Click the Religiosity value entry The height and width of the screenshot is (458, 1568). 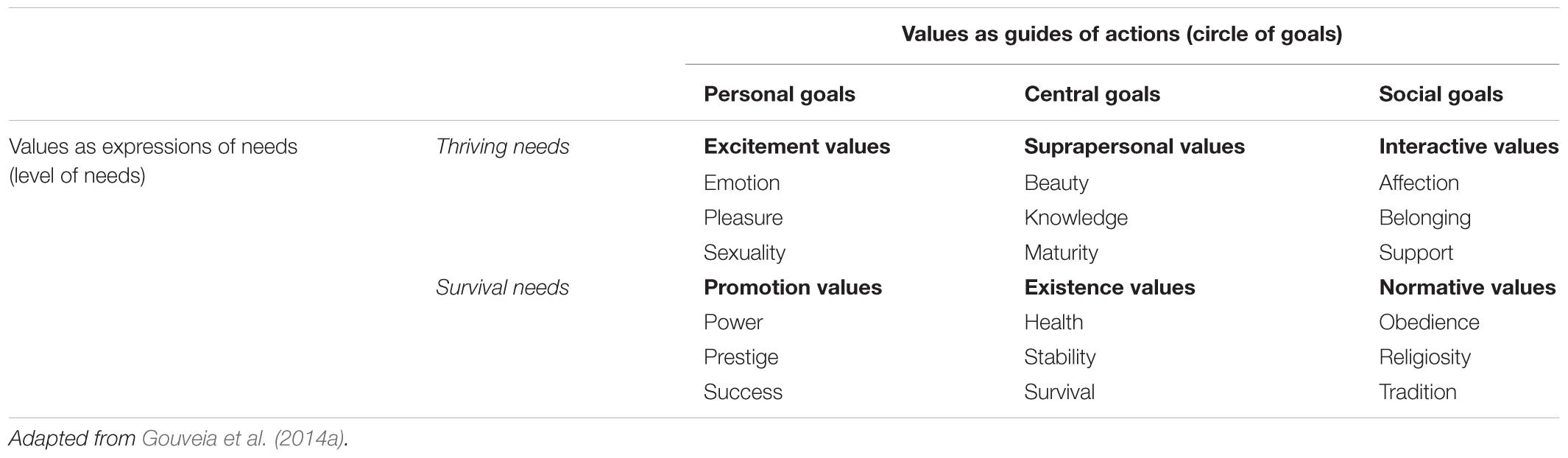(1424, 357)
